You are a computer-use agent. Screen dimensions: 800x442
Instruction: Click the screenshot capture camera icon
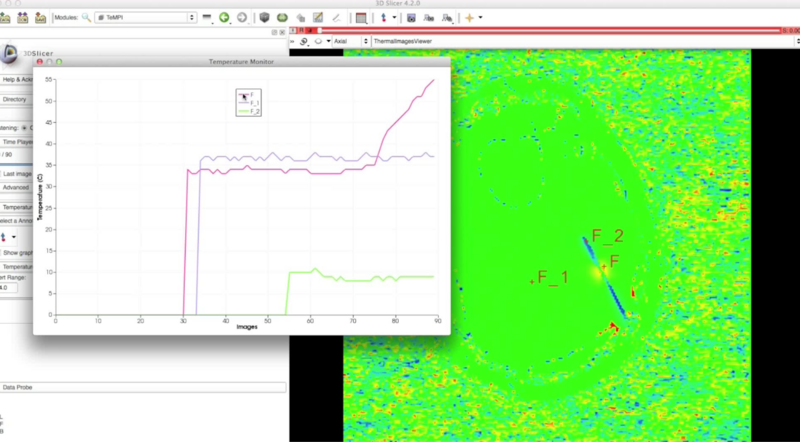click(x=411, y=18)
